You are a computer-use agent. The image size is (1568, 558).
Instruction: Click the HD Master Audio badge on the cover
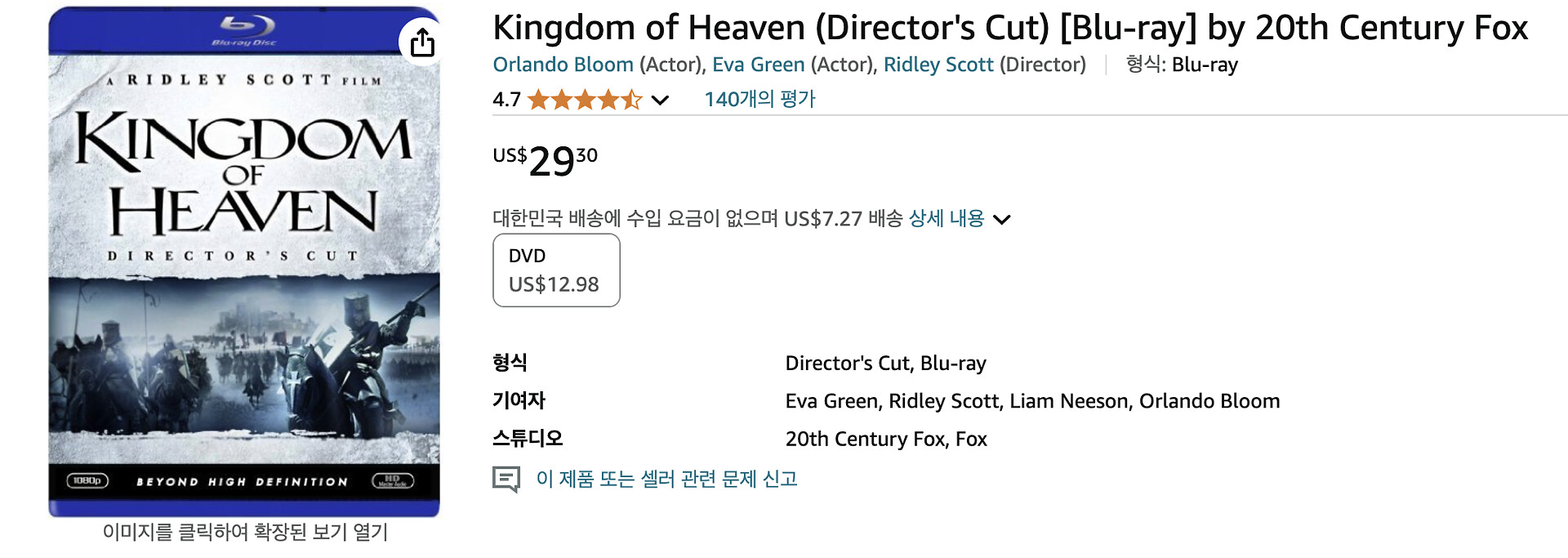tap(393, 481)
